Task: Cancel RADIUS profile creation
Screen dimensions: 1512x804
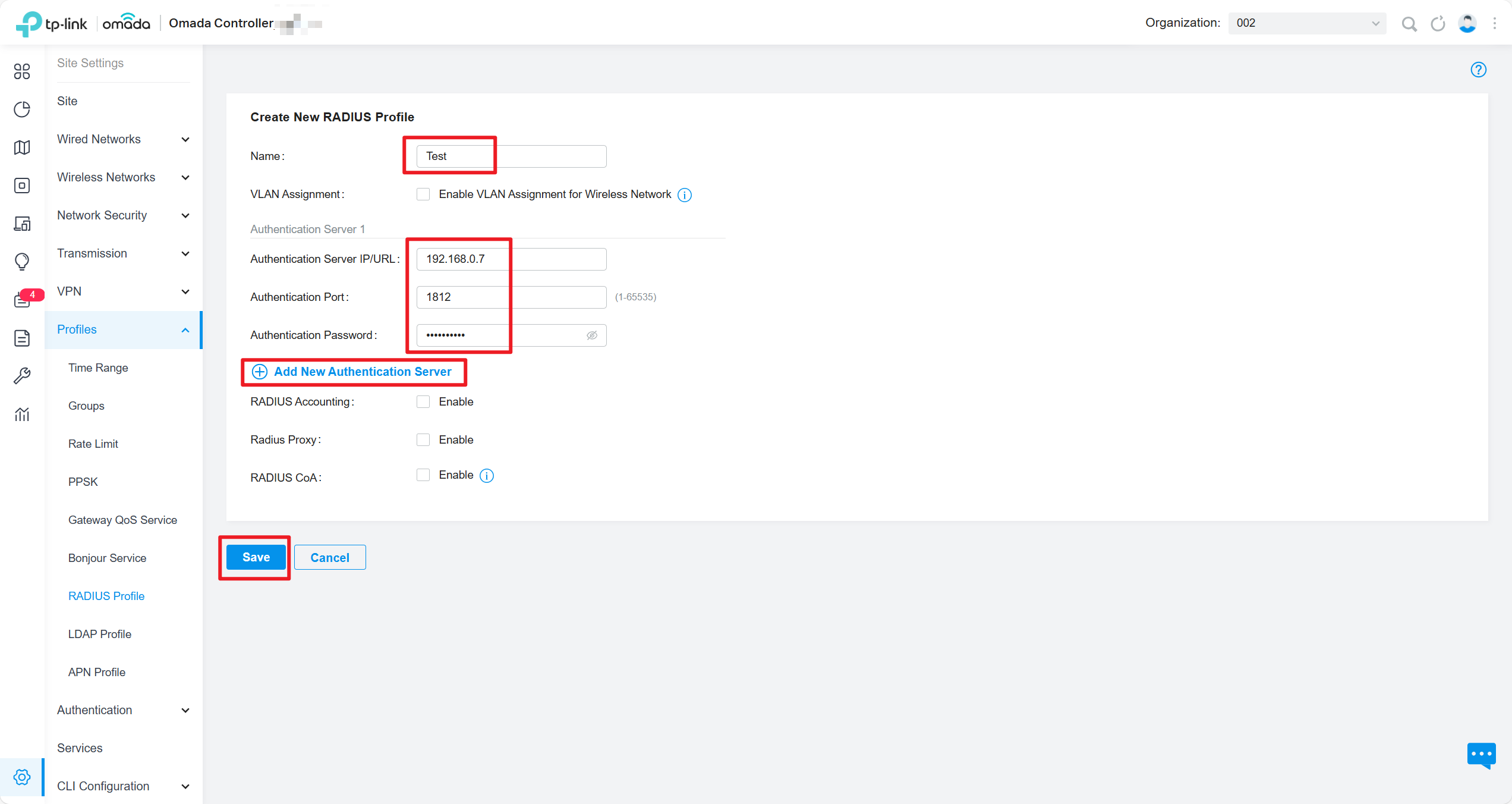Action: point(330,557)
